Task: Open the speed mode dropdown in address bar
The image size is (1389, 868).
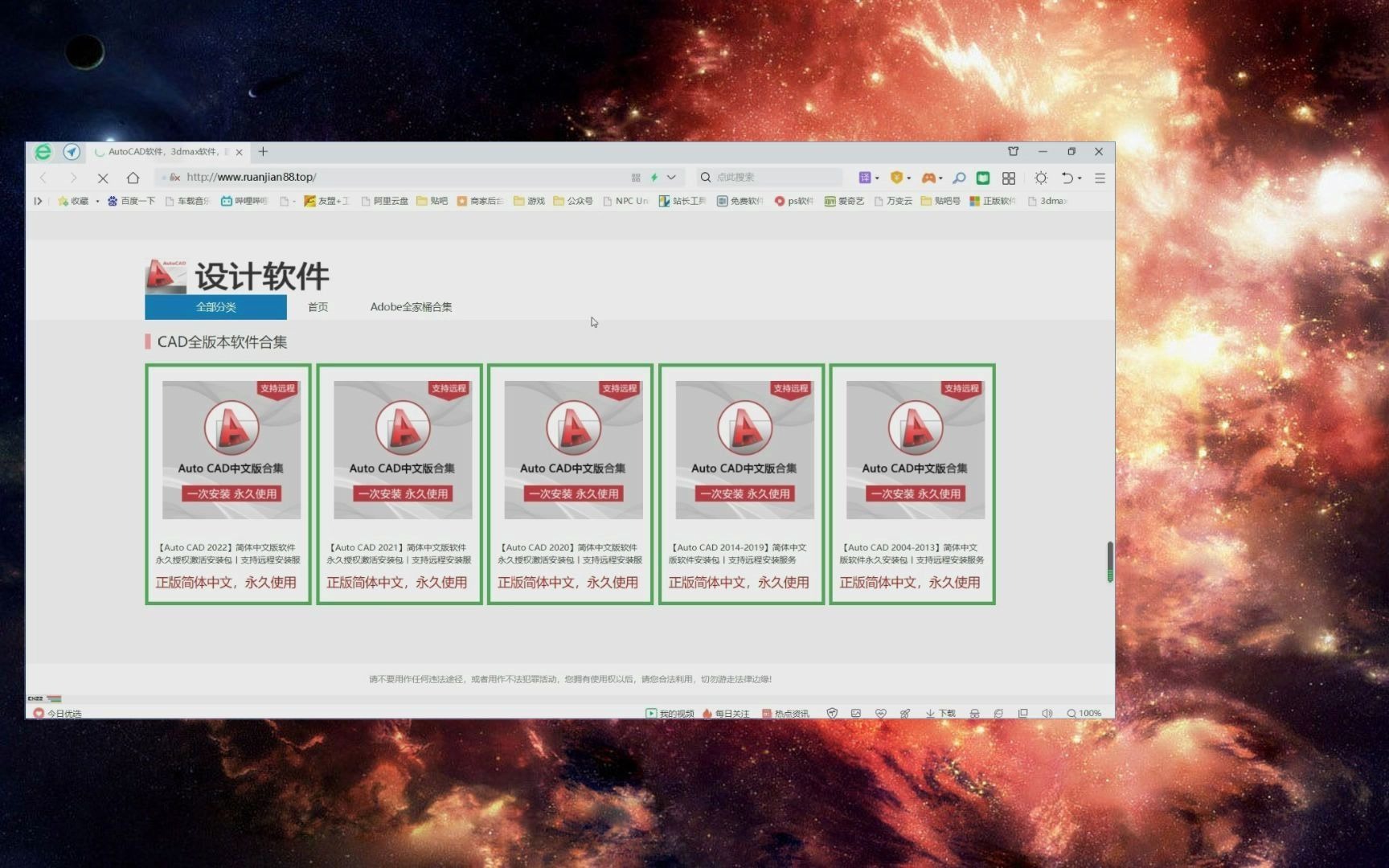Action: [x=672, y=177]
